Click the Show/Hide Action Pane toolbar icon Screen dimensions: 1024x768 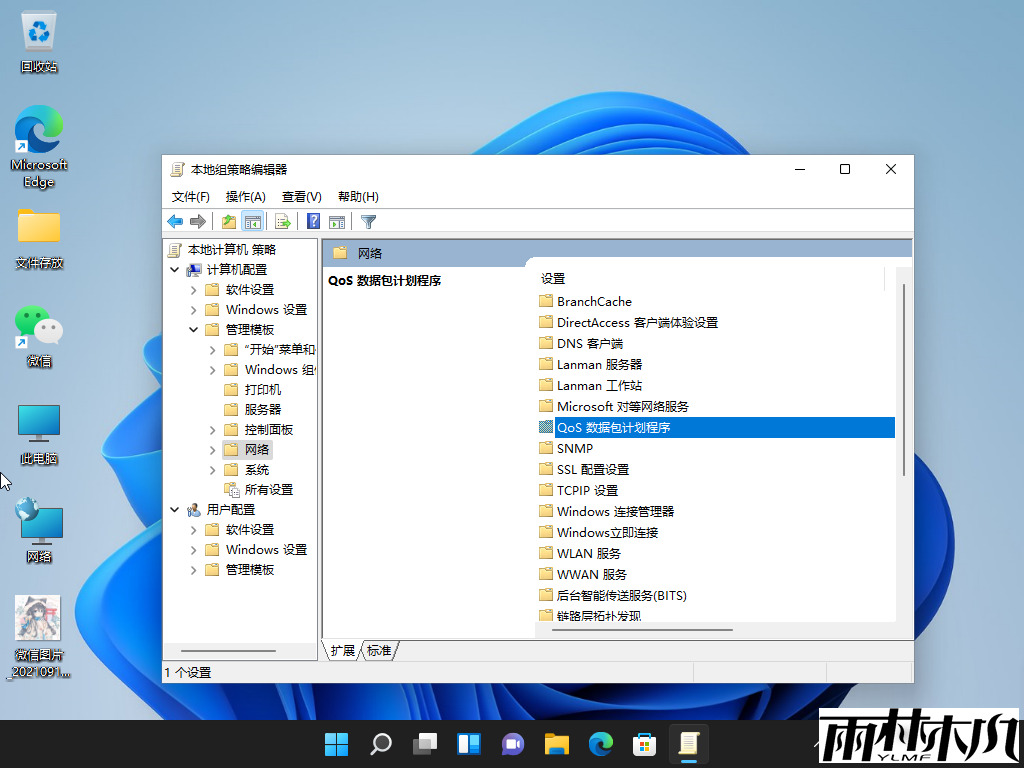pyautogui.click(x=337, y=221)
